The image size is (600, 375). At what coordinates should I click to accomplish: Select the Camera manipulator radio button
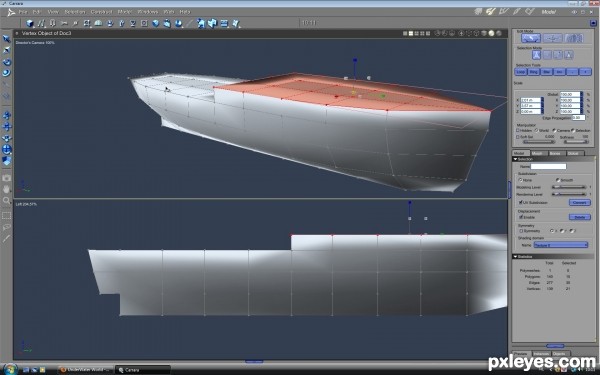pos(554,130)
